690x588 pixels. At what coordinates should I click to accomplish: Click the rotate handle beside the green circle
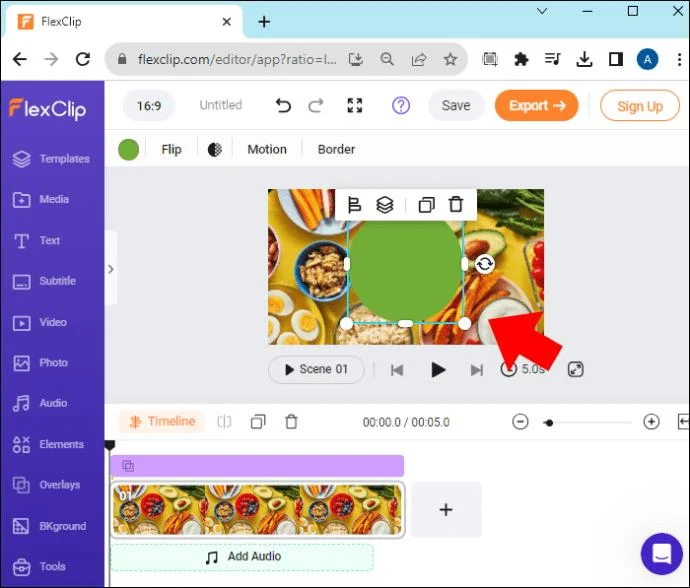click(484, 264)
